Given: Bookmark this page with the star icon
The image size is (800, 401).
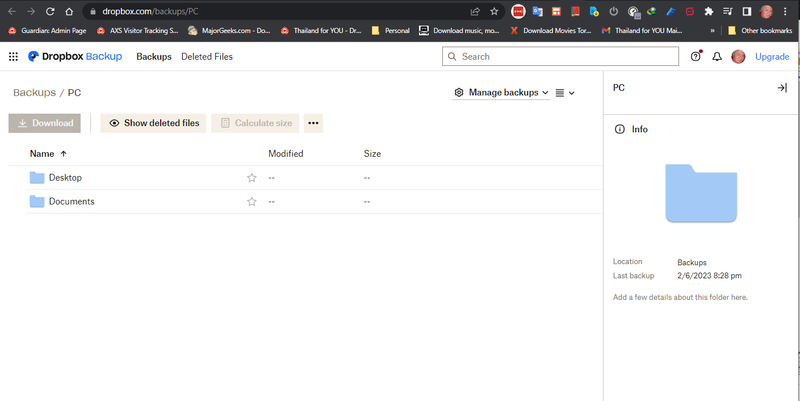Looking at the screenshot, I should [494, 11].
